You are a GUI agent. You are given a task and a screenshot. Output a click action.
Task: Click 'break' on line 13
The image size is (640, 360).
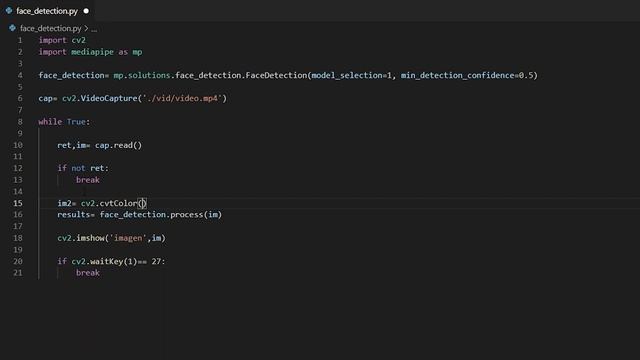coord(88,180)
